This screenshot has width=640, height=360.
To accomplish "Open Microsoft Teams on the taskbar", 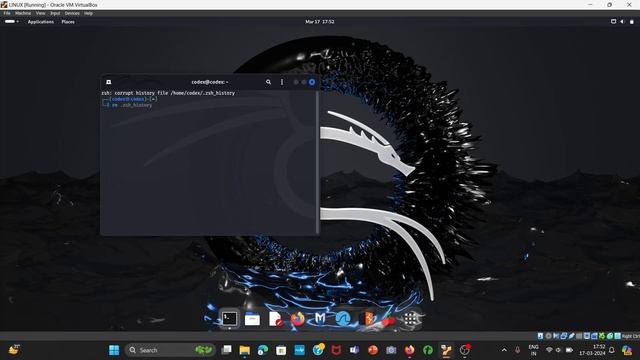I will 354,350.
